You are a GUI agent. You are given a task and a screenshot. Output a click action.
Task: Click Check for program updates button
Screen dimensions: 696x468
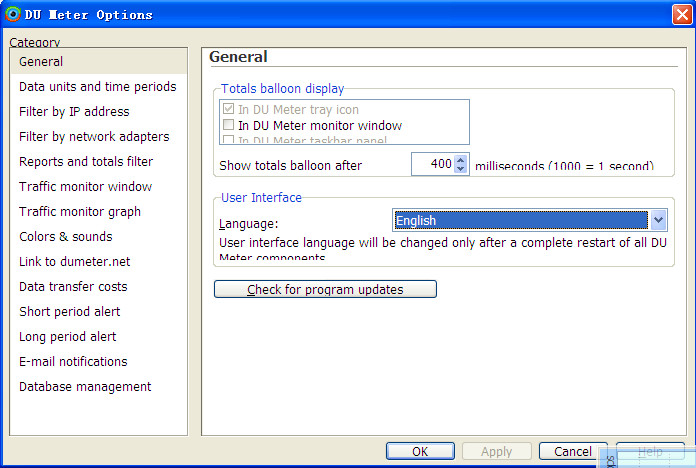(x=325, y=289)
